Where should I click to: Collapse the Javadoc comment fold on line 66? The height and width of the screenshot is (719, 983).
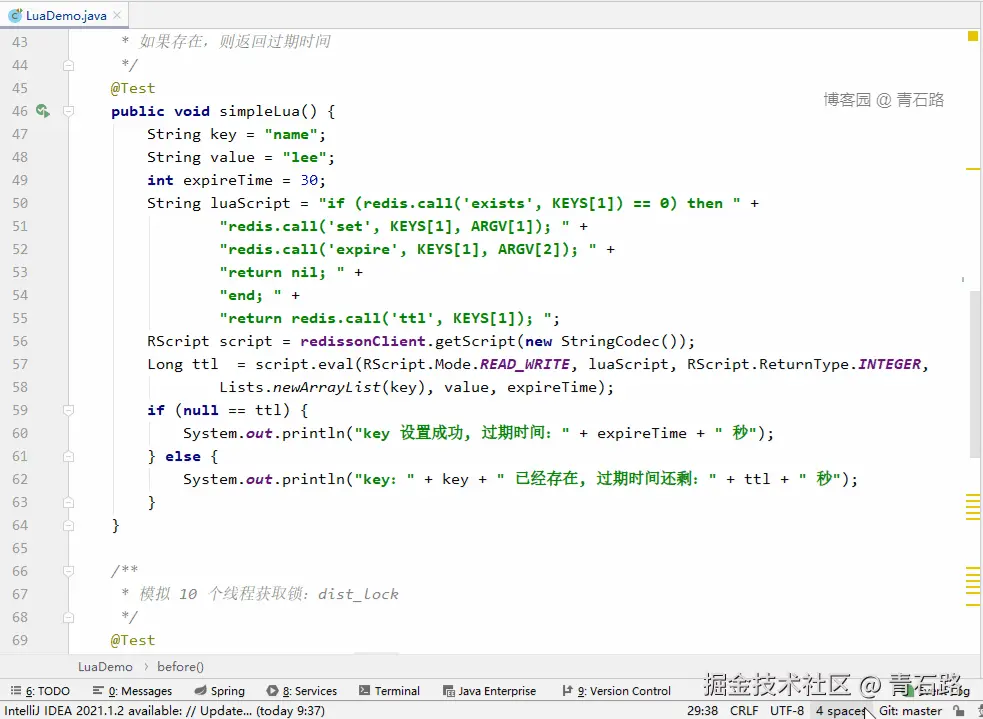tap(68, 571)
